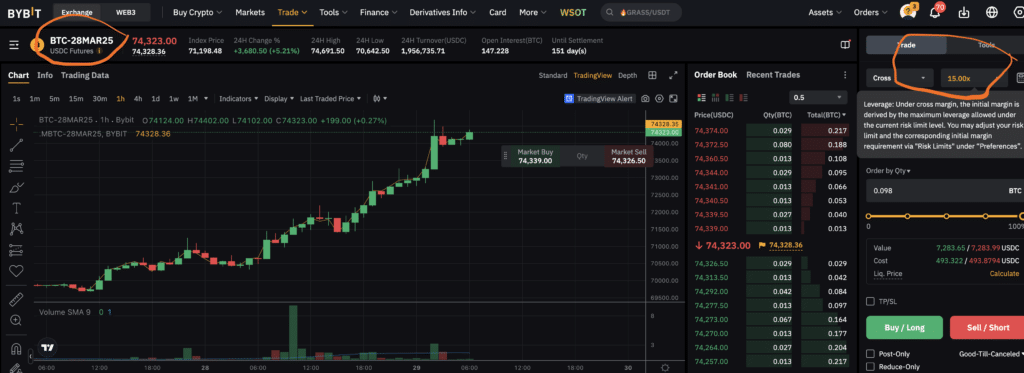Switch to Tools in trade panel
The width and height of the screenshot is (1024, 373).
tap(985, 45)
